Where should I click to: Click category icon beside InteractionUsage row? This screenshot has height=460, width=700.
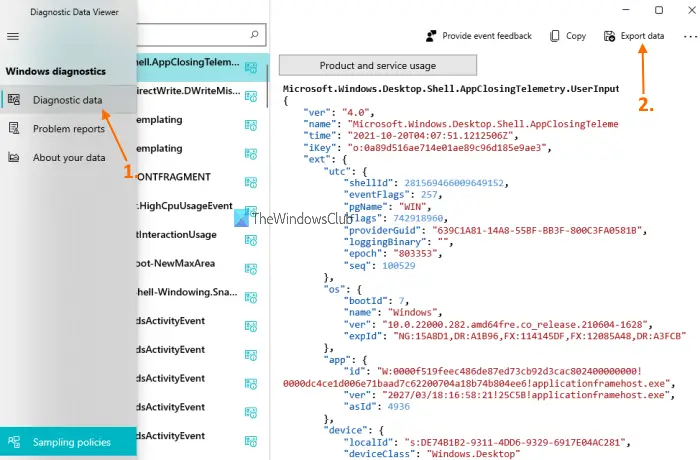[x=251, y=240]
